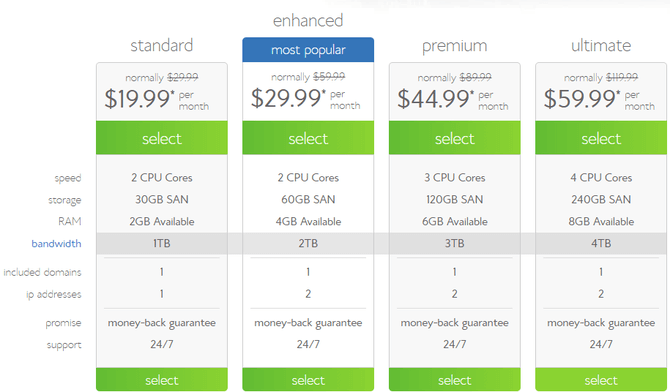This screenshot has height=392, width=670.
Task: Click the 1TB bandwidth cell
Action: click(x=162, y=243)
